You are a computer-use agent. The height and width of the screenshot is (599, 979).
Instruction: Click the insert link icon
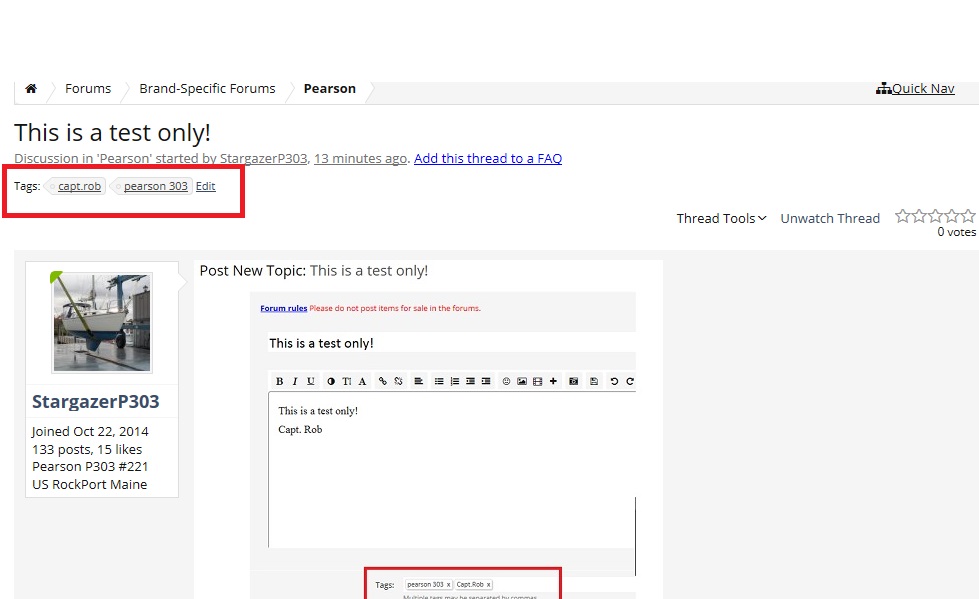[383, 381]
